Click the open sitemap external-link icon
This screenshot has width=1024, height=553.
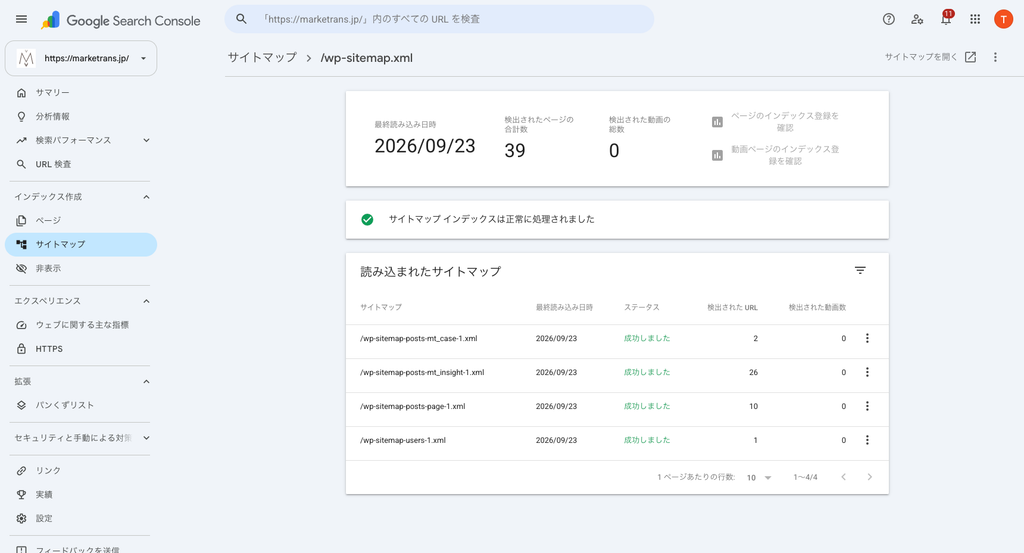click(970, 57)
